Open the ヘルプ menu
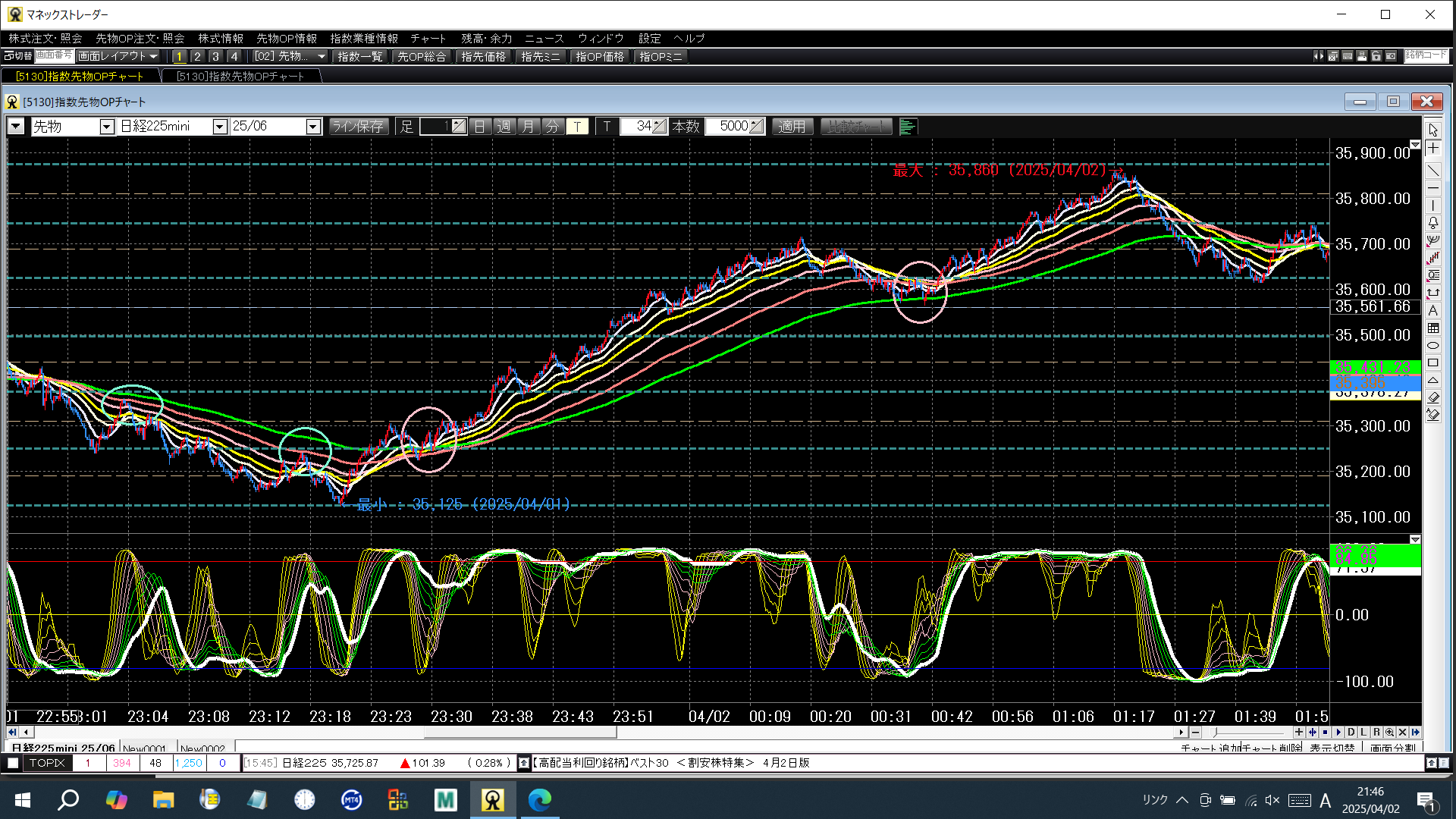The width and height of the screenshot is (1456, 819). (x=689, y=39)
